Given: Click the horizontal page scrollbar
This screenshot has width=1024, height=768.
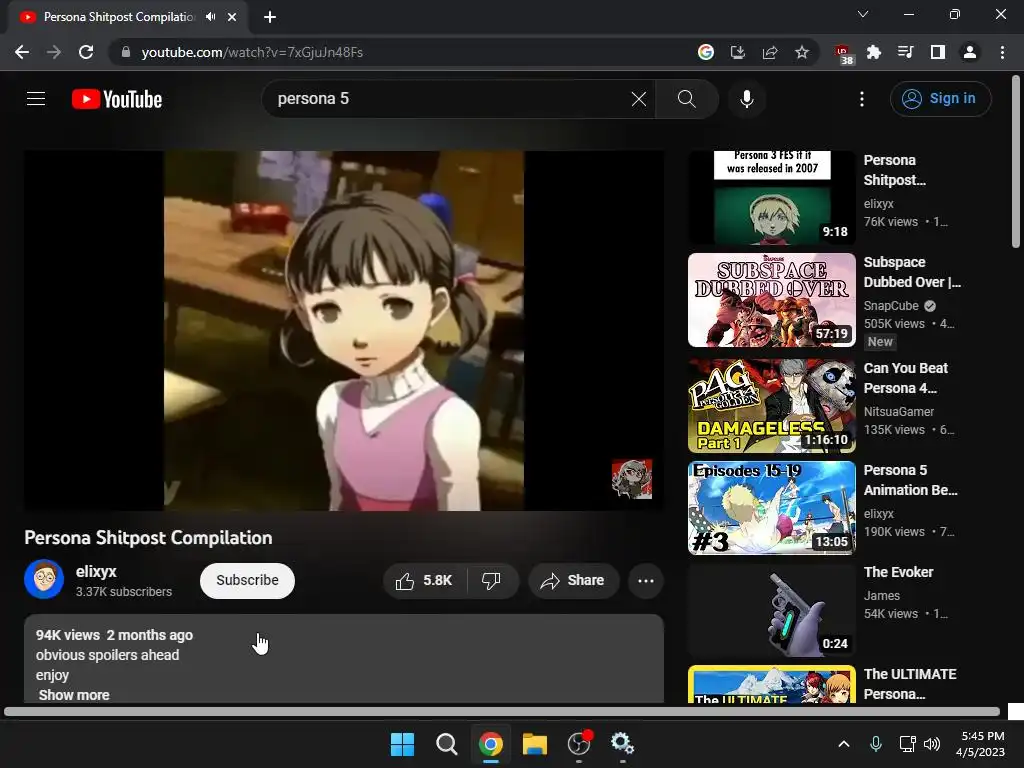Looking at the screenshot, I should [x=502, y=711].
